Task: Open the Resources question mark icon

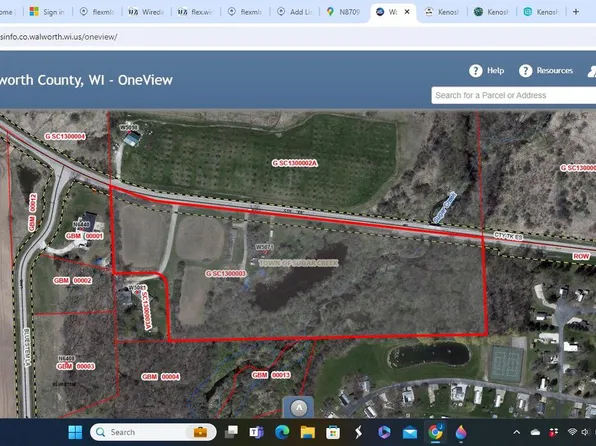Action: pyautogui.click(x=526, y=71)
